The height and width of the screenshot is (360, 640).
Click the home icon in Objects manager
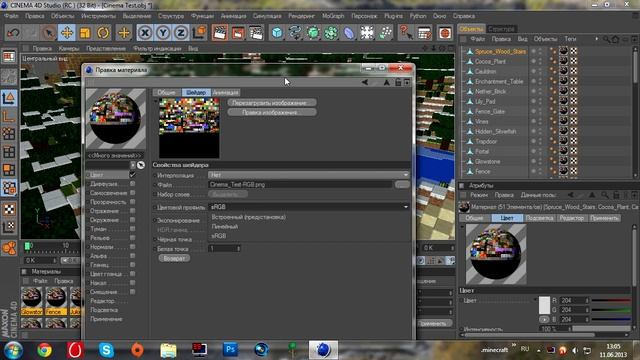tap(615, 39)
